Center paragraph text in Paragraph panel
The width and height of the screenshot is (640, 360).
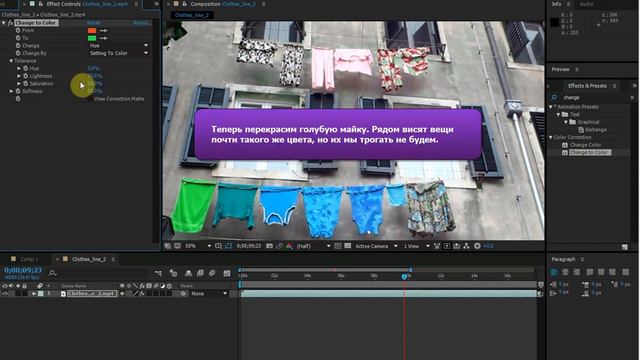click(x=565, y=272)
